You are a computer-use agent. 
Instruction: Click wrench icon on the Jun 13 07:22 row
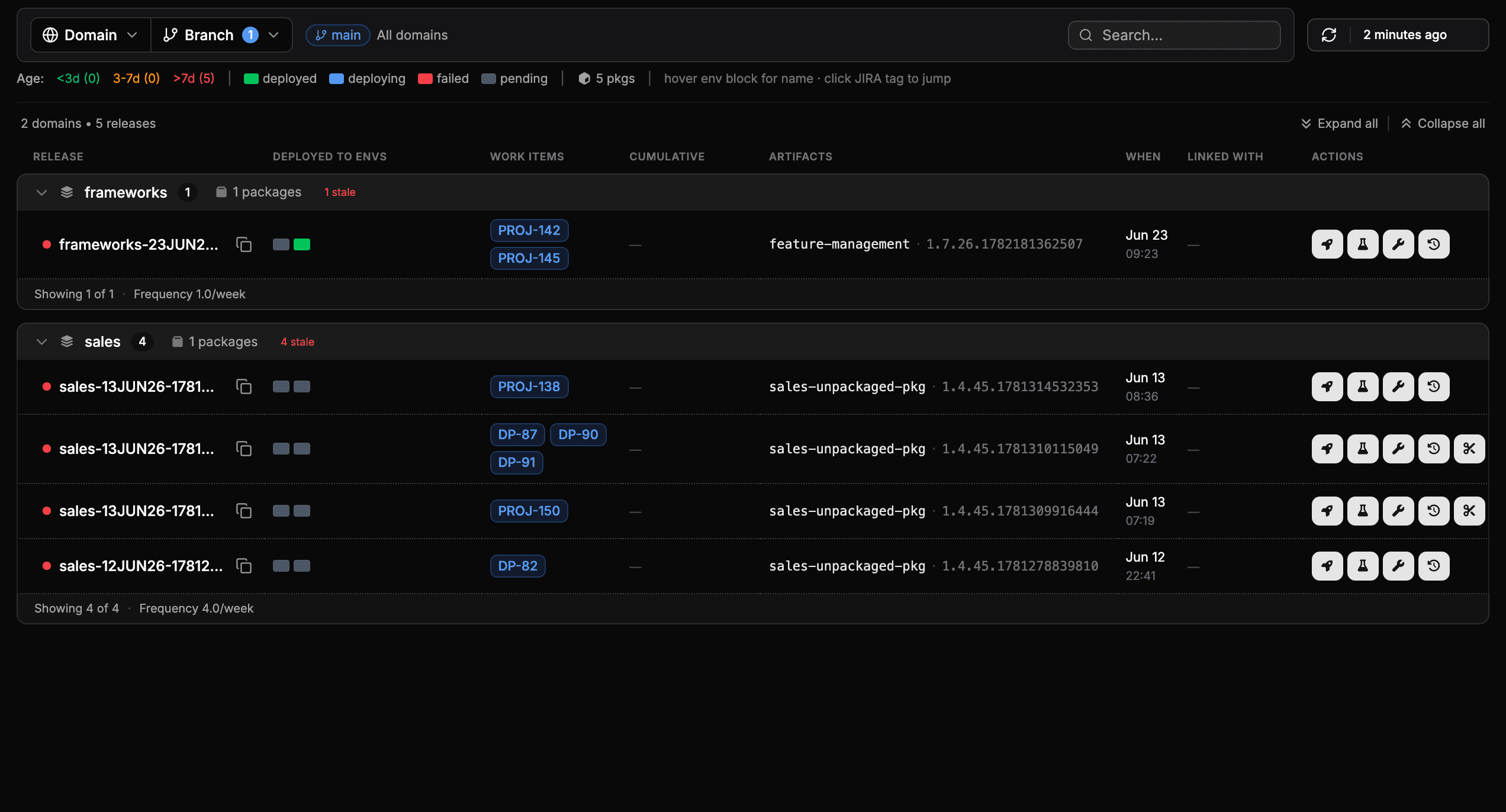pyautogui.click(x=1398, y=449)
